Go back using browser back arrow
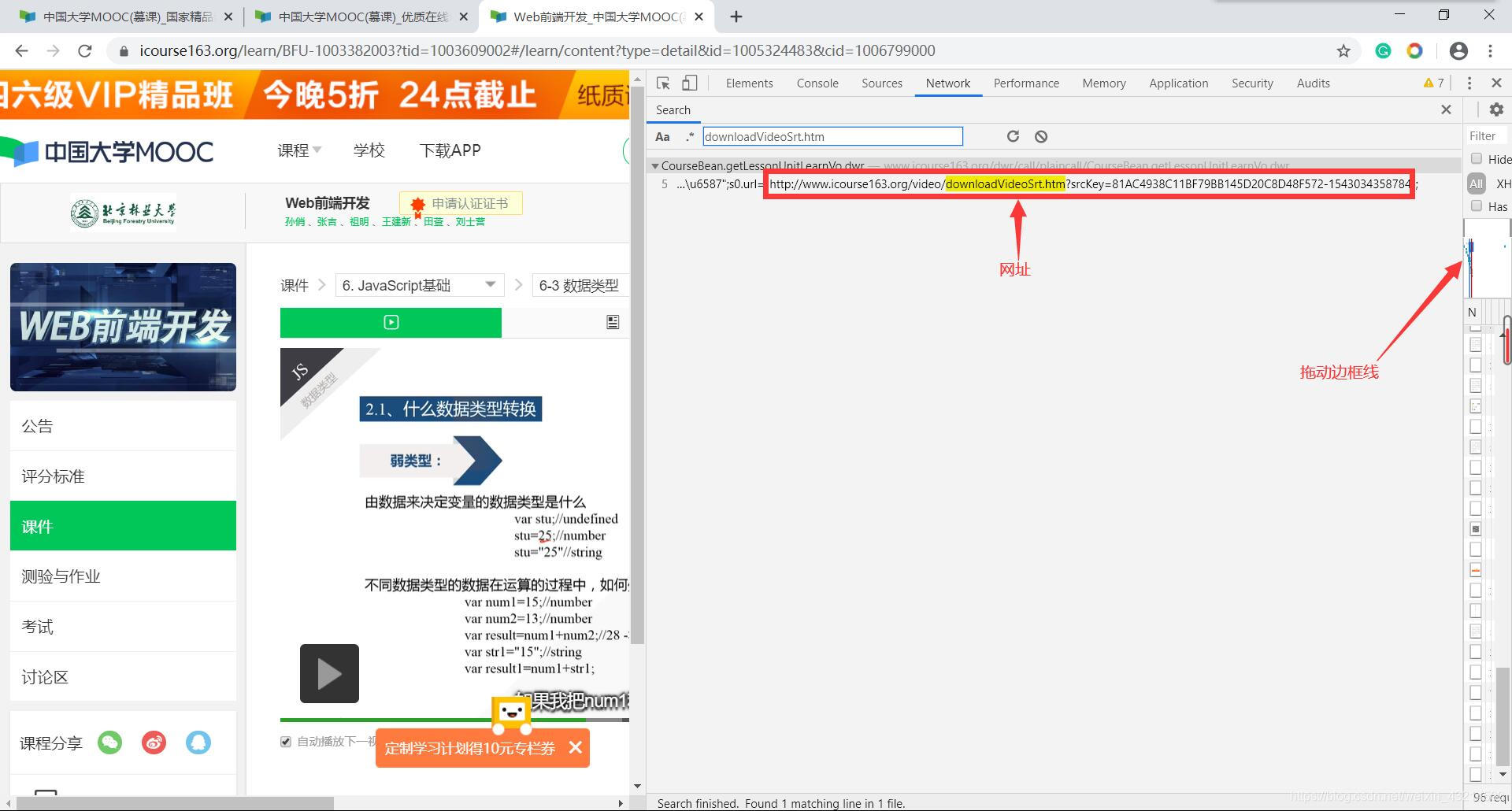 tap(21, 50)
